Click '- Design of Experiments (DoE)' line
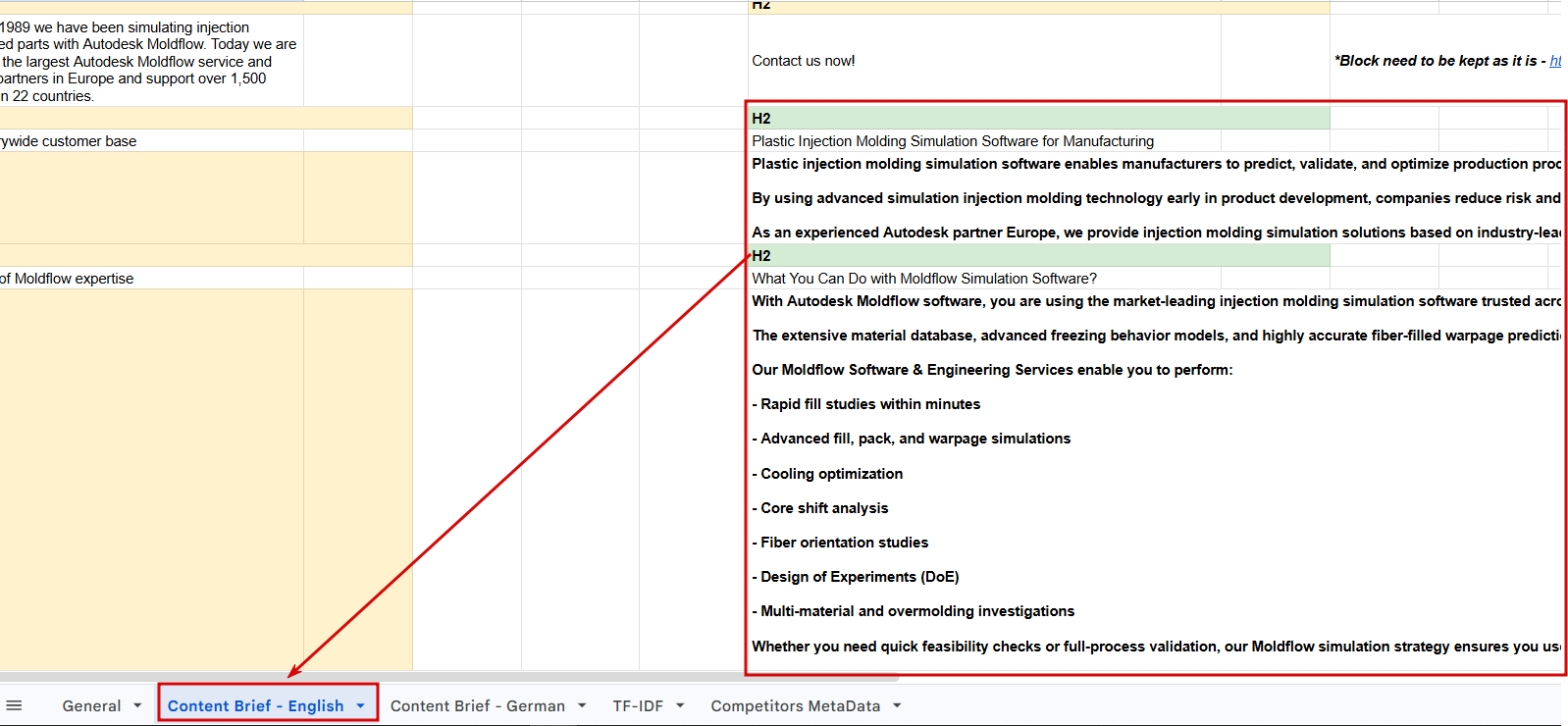1568x726 pixels. tap(856, 577)
